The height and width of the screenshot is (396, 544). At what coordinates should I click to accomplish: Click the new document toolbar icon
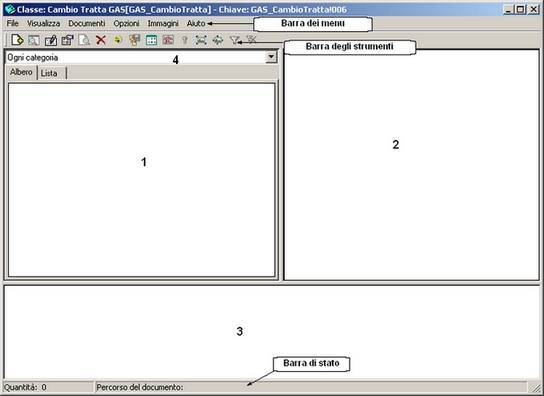click(17, 40)
